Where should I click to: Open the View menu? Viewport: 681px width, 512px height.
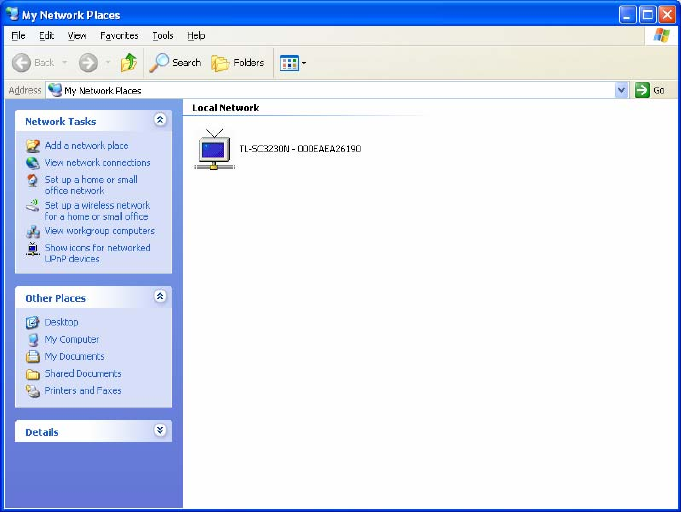click(77, 36)
